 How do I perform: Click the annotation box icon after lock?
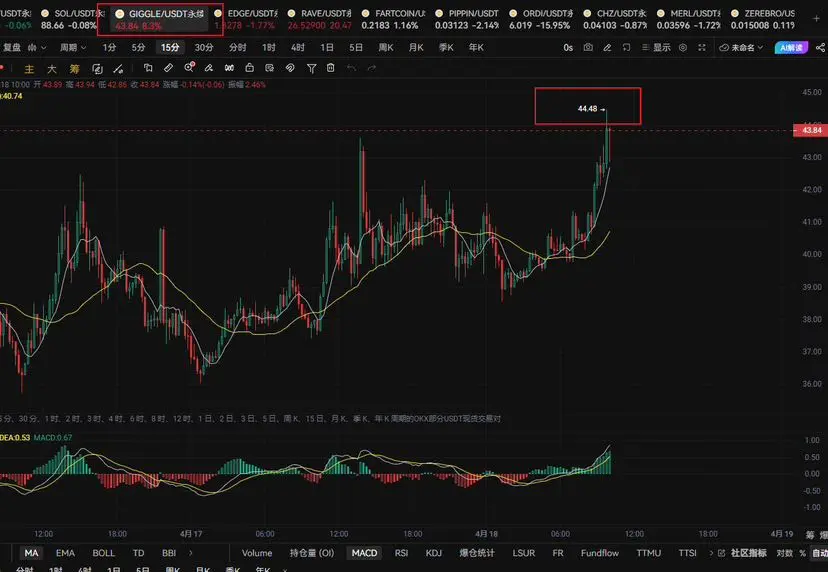pyautogui.click(x=270, y=68)
